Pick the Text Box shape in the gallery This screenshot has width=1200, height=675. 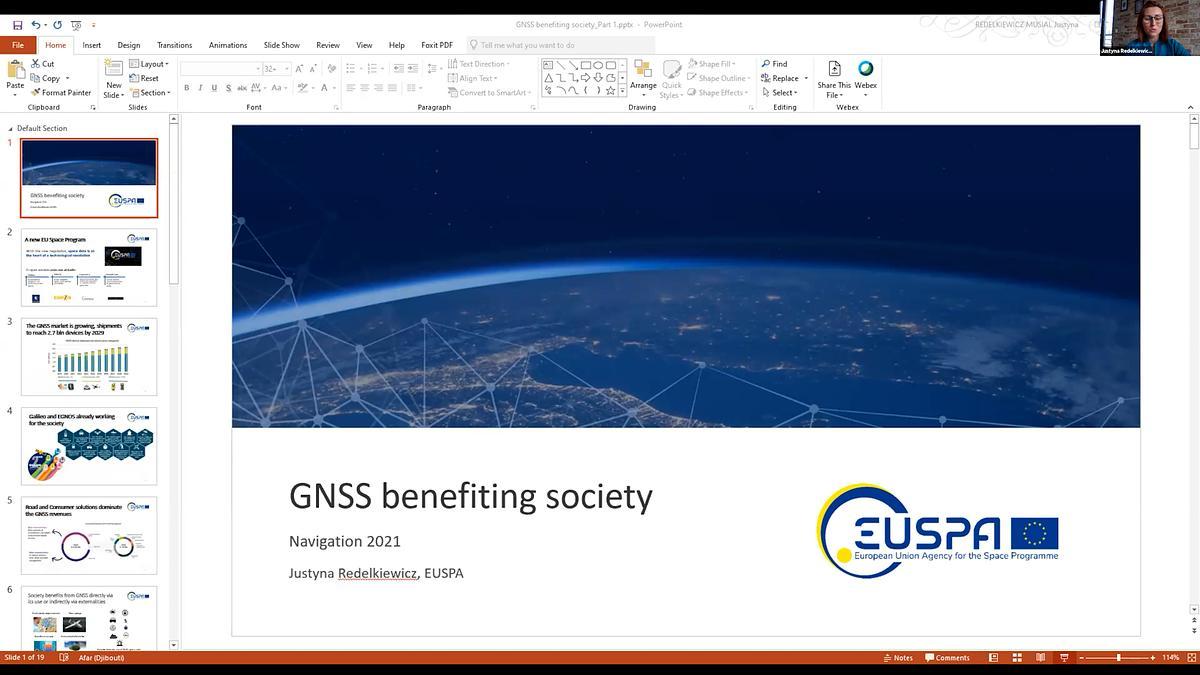point(548,65)
